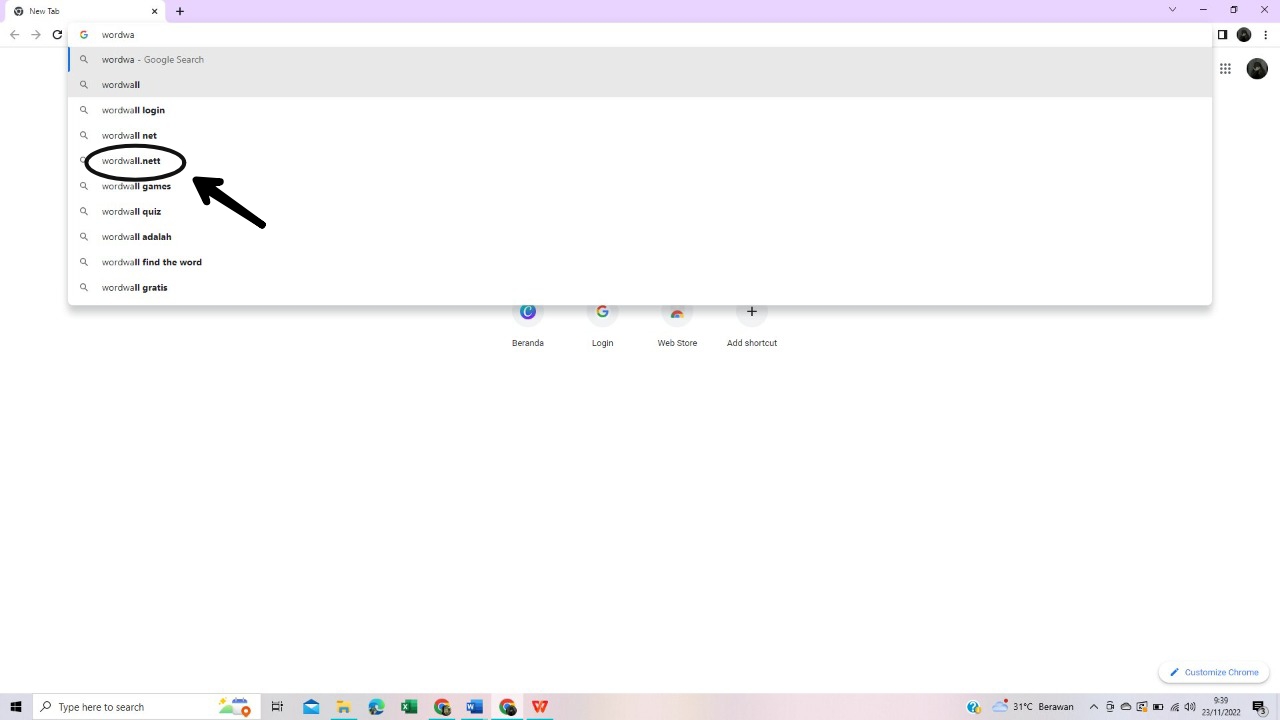Screen dimensions: 1280x720
Task: Click the battery status tray icon
Action: 1158,707
